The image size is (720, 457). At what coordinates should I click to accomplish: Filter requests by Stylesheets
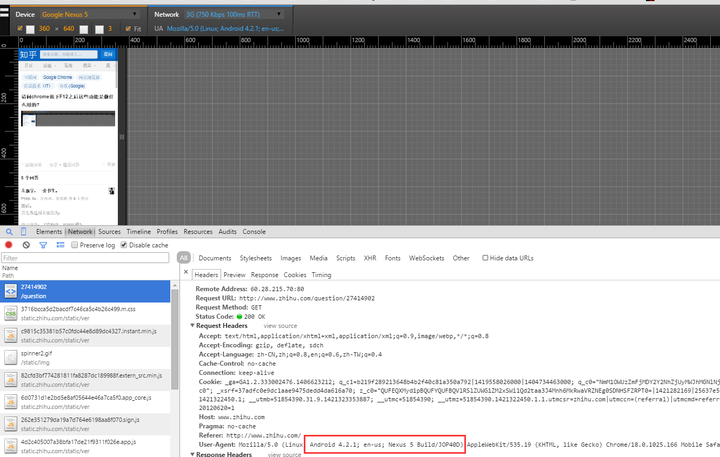pos(256,258)
